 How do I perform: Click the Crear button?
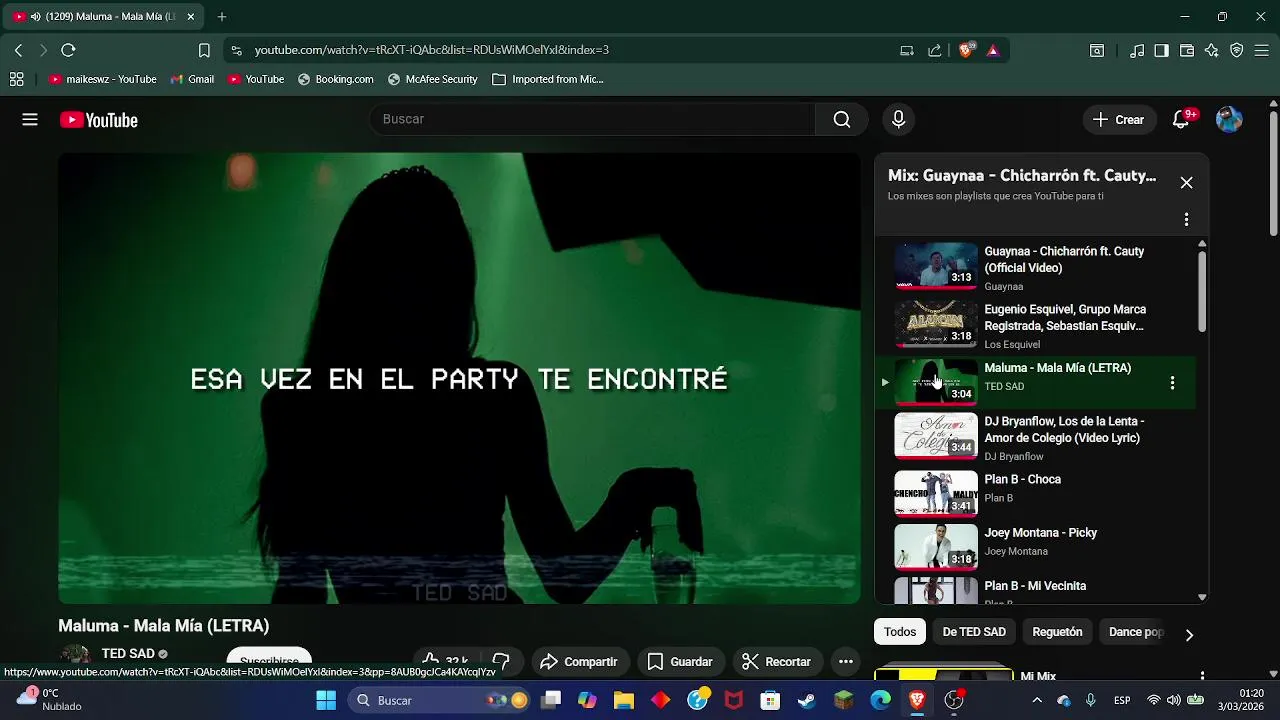[1119, 120]
